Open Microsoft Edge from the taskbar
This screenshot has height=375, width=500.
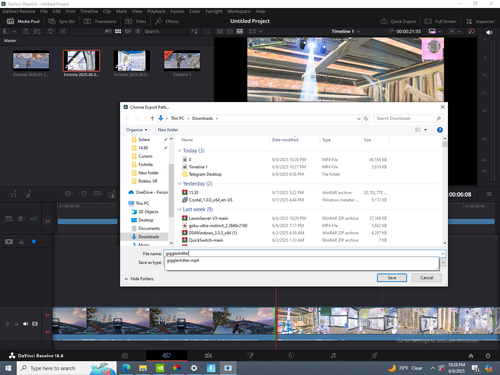pos(126,368)
